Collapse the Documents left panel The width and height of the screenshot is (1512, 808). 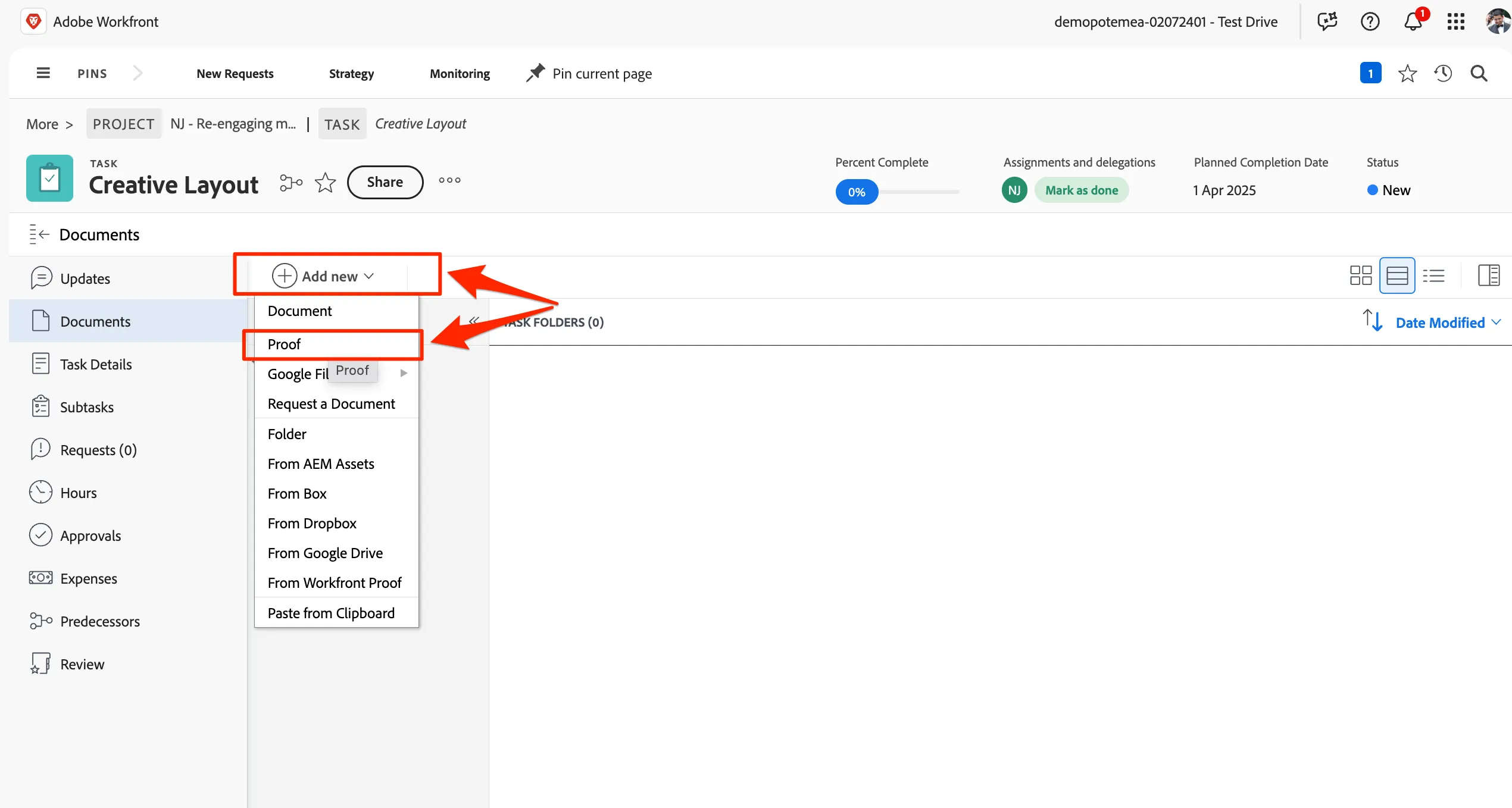[39, 234]
